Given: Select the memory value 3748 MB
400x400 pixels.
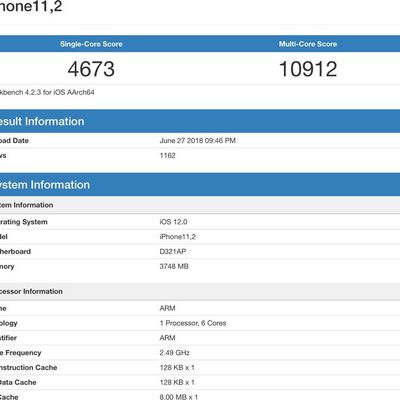Looking at the screenshot, I should [x=174, y=266].
